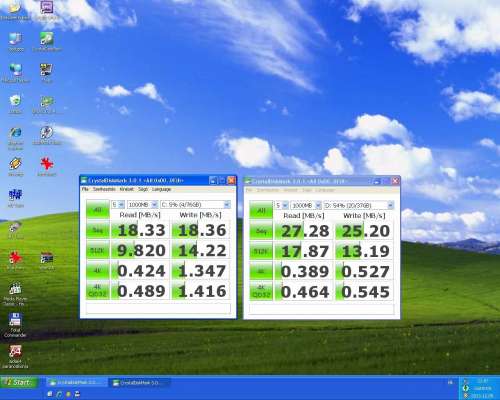Switch to first CrystalDiskMark taskbar button
The image size is (500, 400).
[76, 382]
